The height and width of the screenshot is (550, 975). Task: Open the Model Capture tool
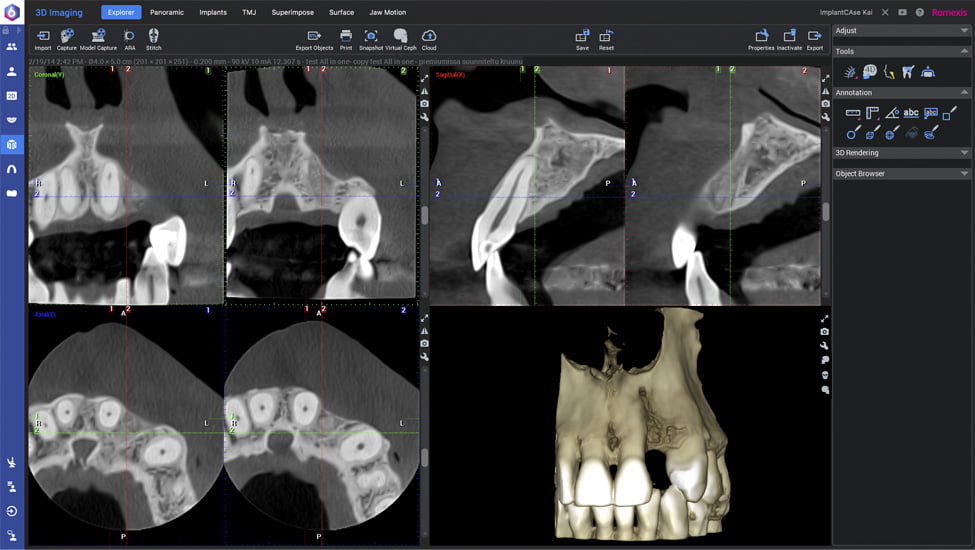coord(99,36)
